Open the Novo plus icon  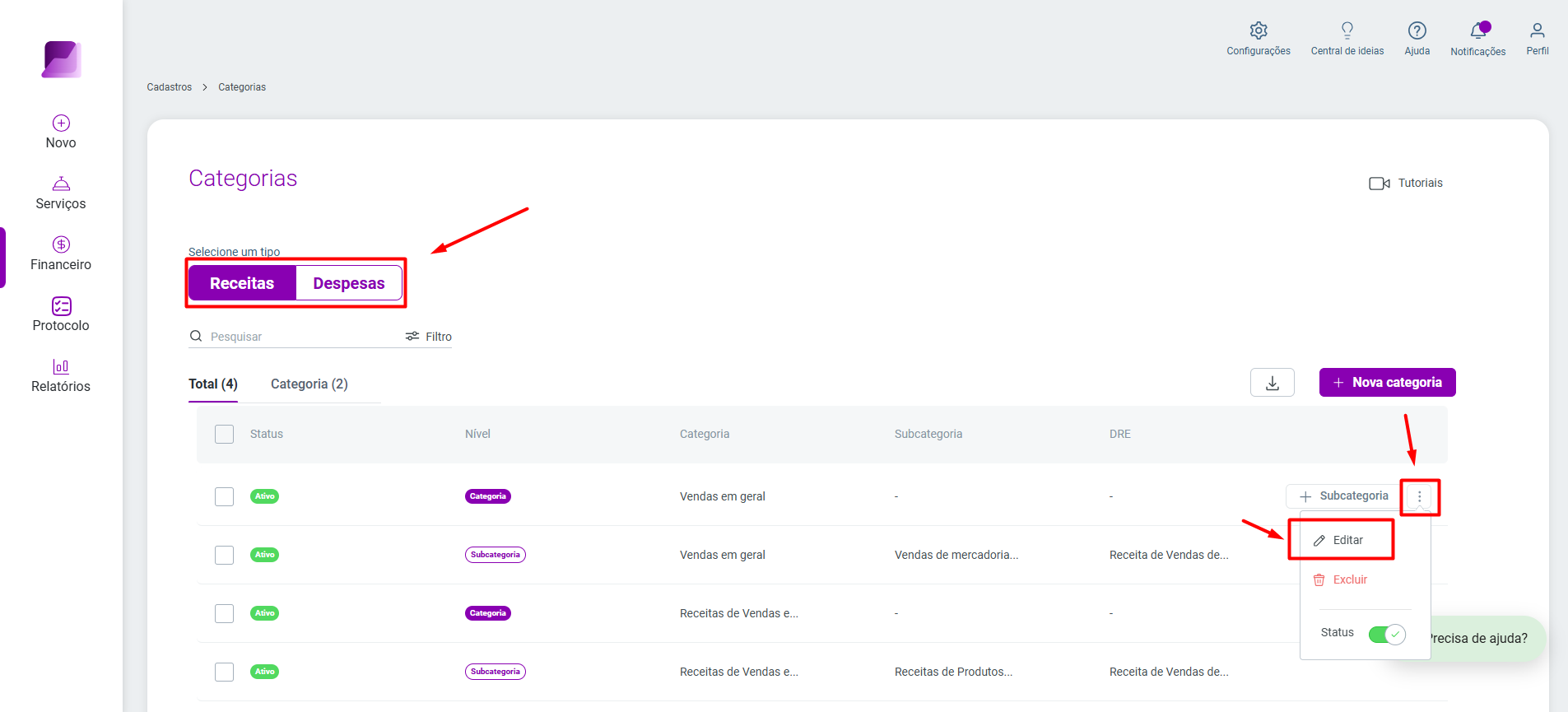click(61, 123)
